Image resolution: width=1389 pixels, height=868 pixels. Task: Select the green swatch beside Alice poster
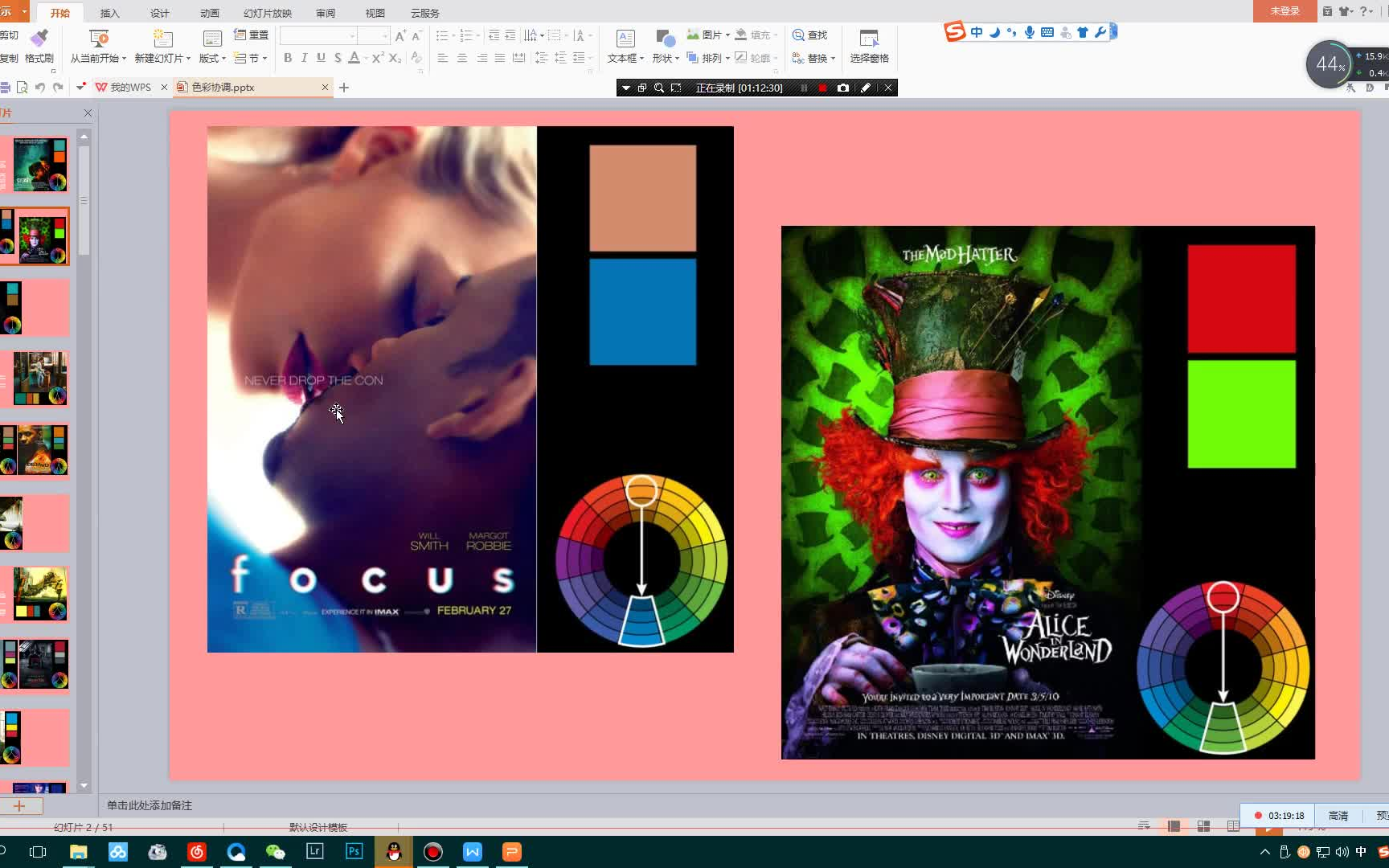1241,414
